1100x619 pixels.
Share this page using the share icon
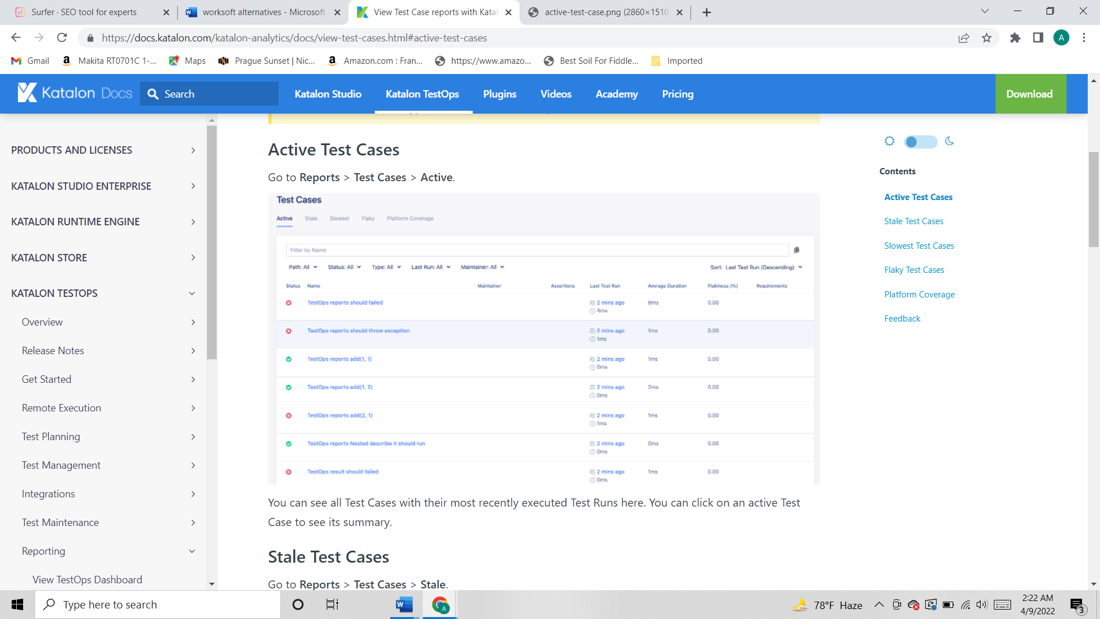tap(963, 38)
